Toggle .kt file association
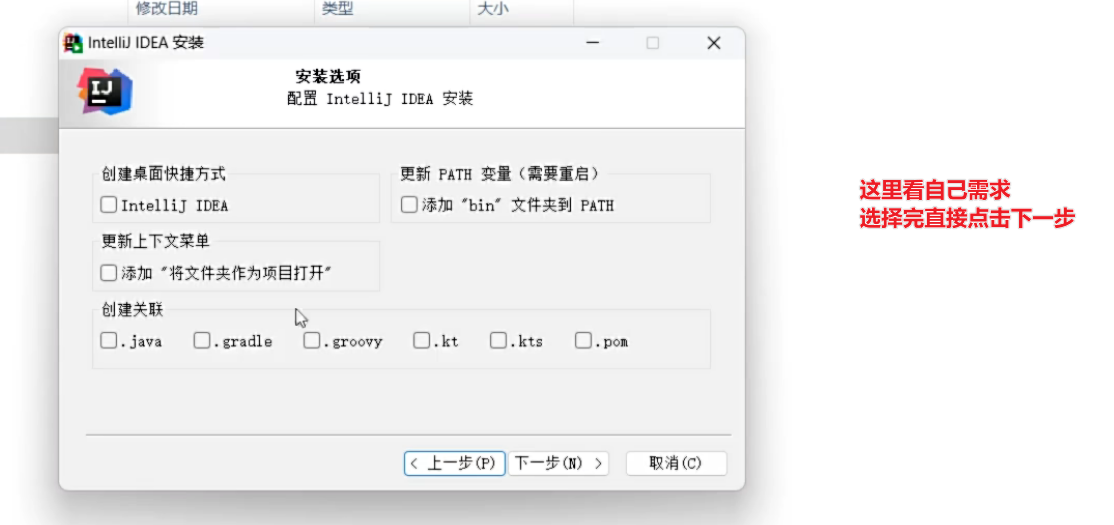Screen dimensions: 1114x525 [x=422, y=341]
